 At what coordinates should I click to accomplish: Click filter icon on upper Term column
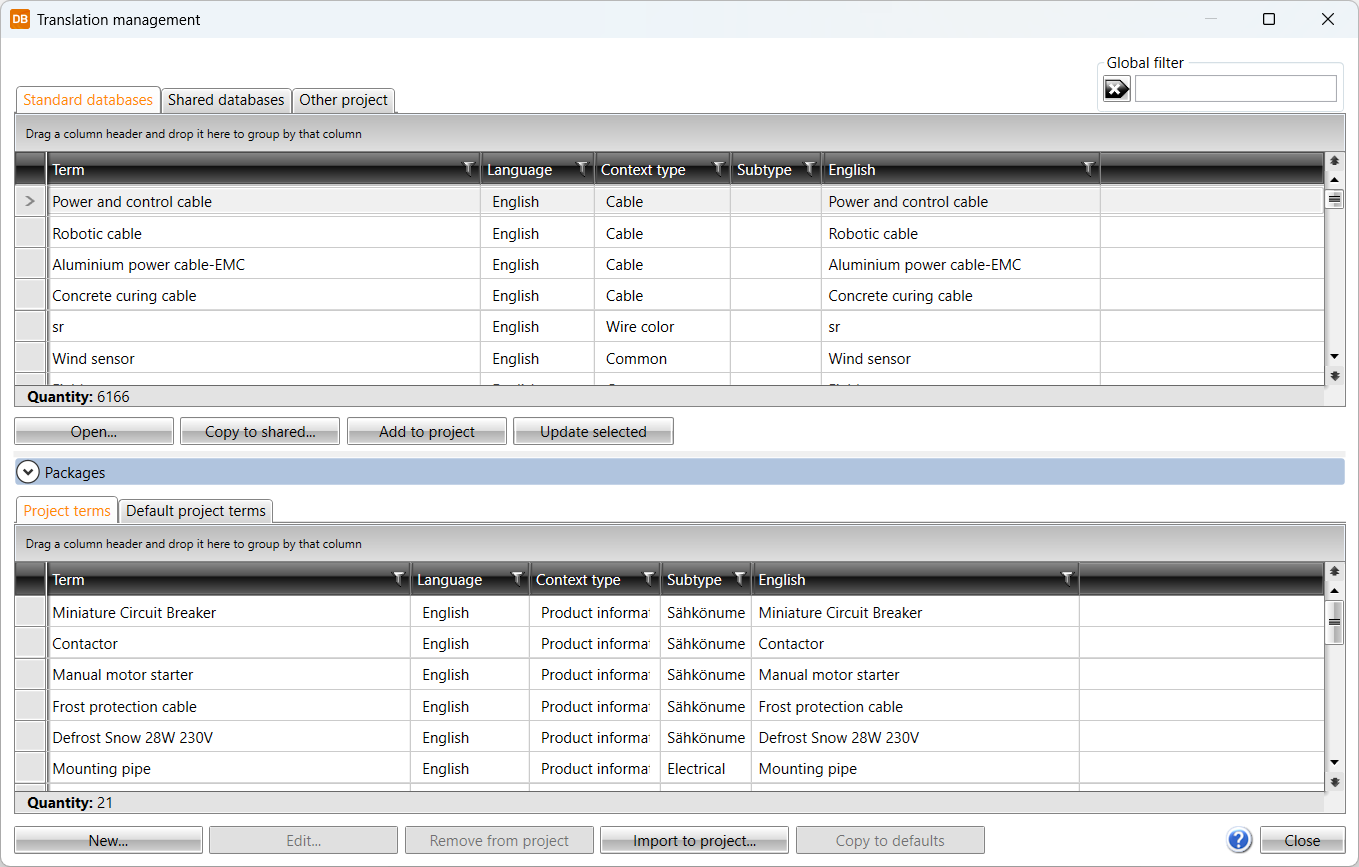click(x=468, y=169)
